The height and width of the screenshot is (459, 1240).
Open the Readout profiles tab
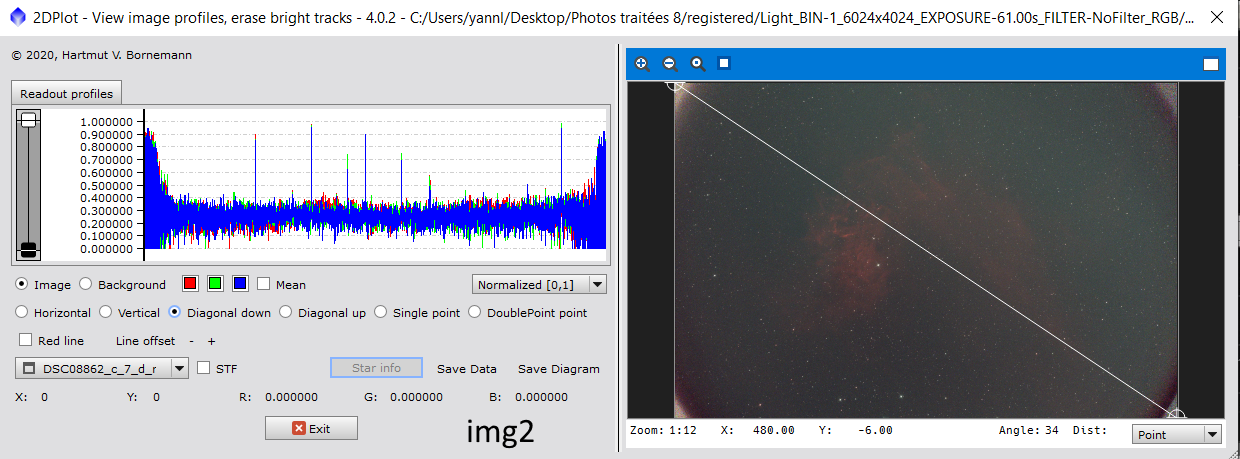(x=67, y=93)
